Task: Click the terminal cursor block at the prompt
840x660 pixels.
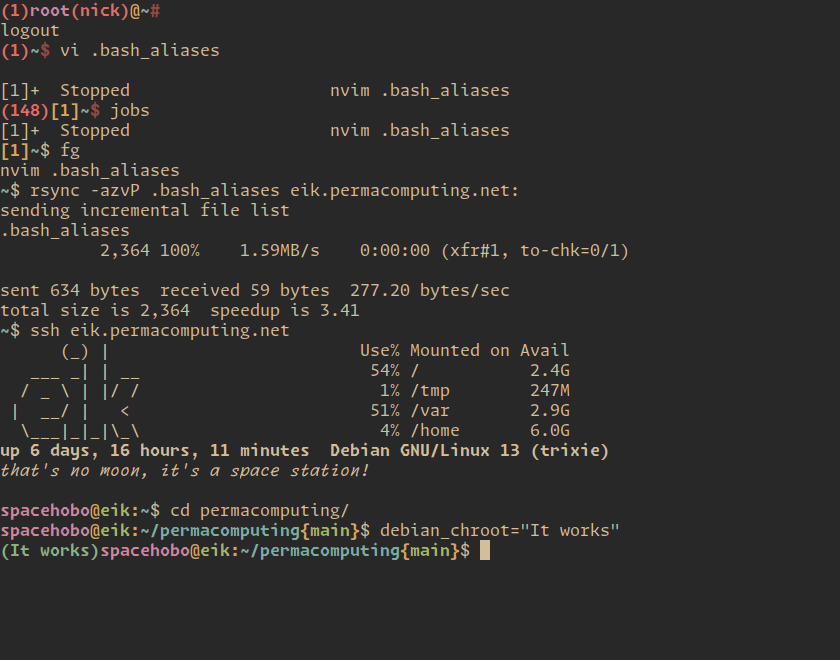Action: (x=484, y=550)
